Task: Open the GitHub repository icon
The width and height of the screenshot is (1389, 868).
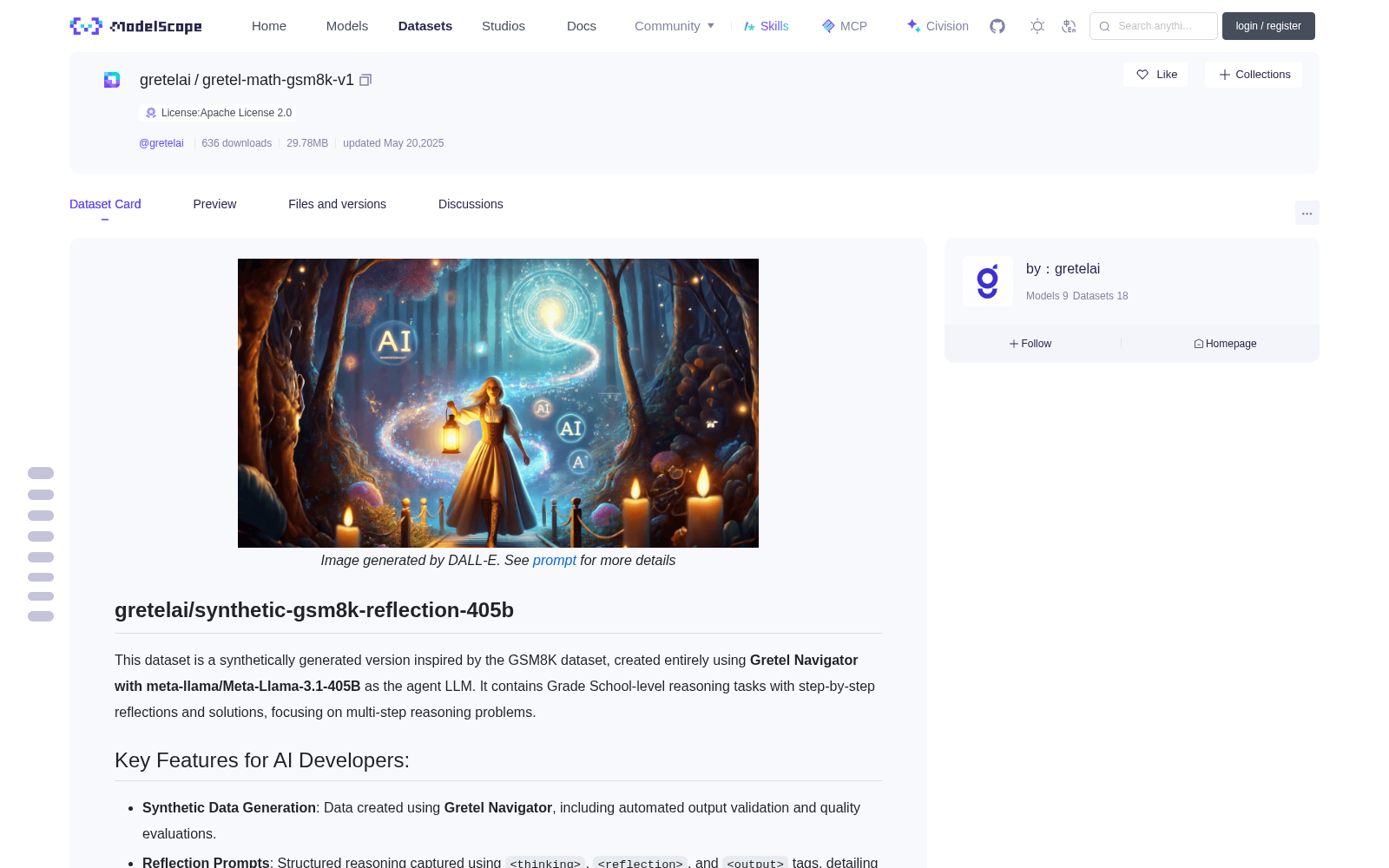Action: (997, 26)
